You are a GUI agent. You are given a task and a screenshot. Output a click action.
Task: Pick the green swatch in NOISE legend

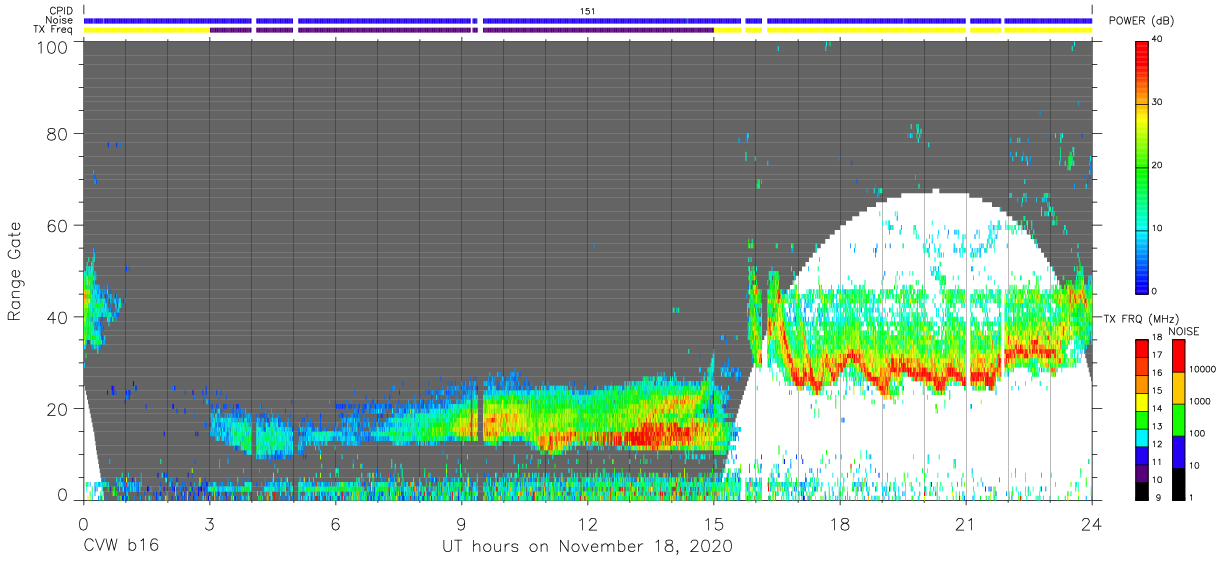coord(1177,420)
